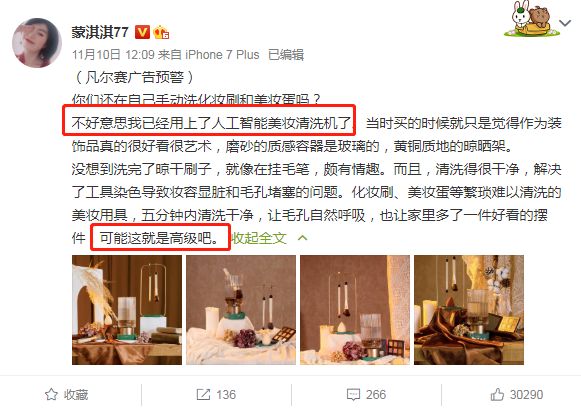The width and height of the screenshot is (581, 408).
Task: Open the first product photo thumbnail
Action: pos(127,310)
